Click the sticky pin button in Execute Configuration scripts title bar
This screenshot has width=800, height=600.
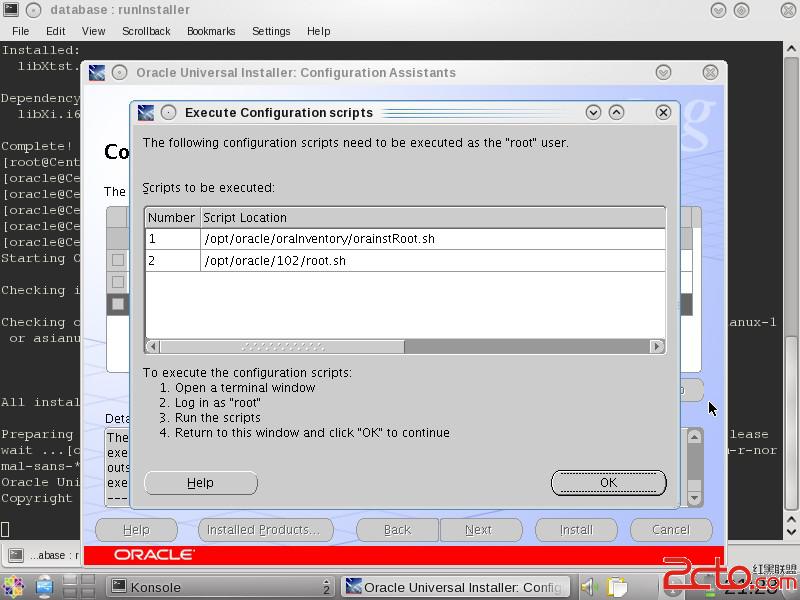pos(168,112)
